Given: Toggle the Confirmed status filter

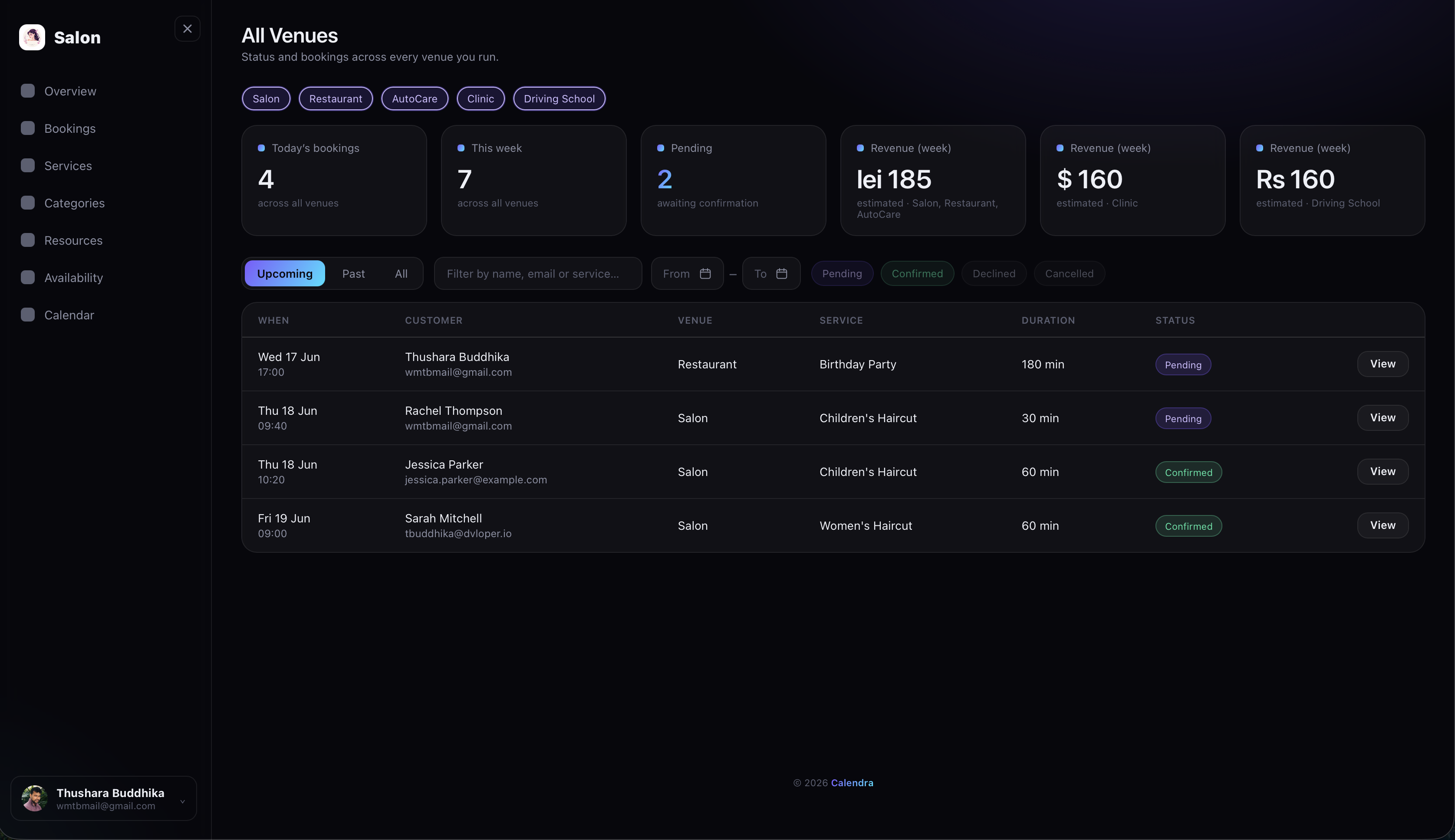Looking at the screenshot, I should pyautogui.click(x=917, y=273).
